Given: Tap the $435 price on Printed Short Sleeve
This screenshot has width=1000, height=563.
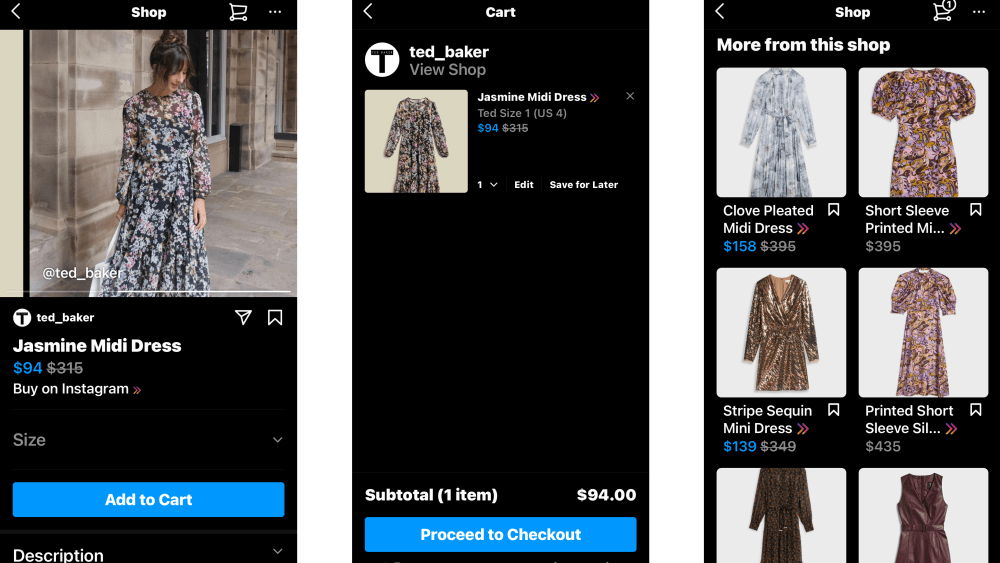Looking at the screenshot, I should pyautogui.click(x=883, y=446).
